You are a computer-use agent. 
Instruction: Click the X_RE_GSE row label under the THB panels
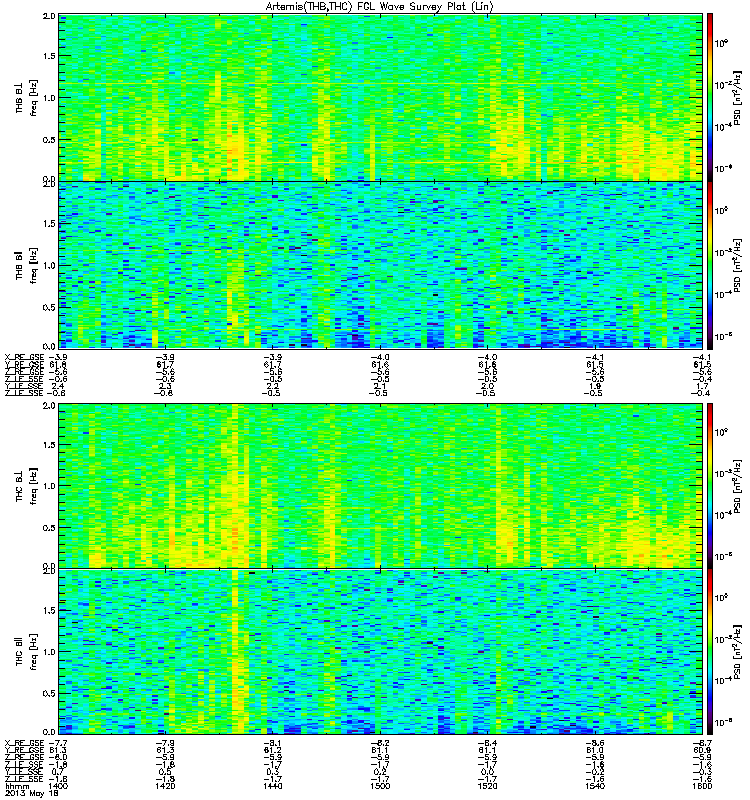[x=24, y=357]
